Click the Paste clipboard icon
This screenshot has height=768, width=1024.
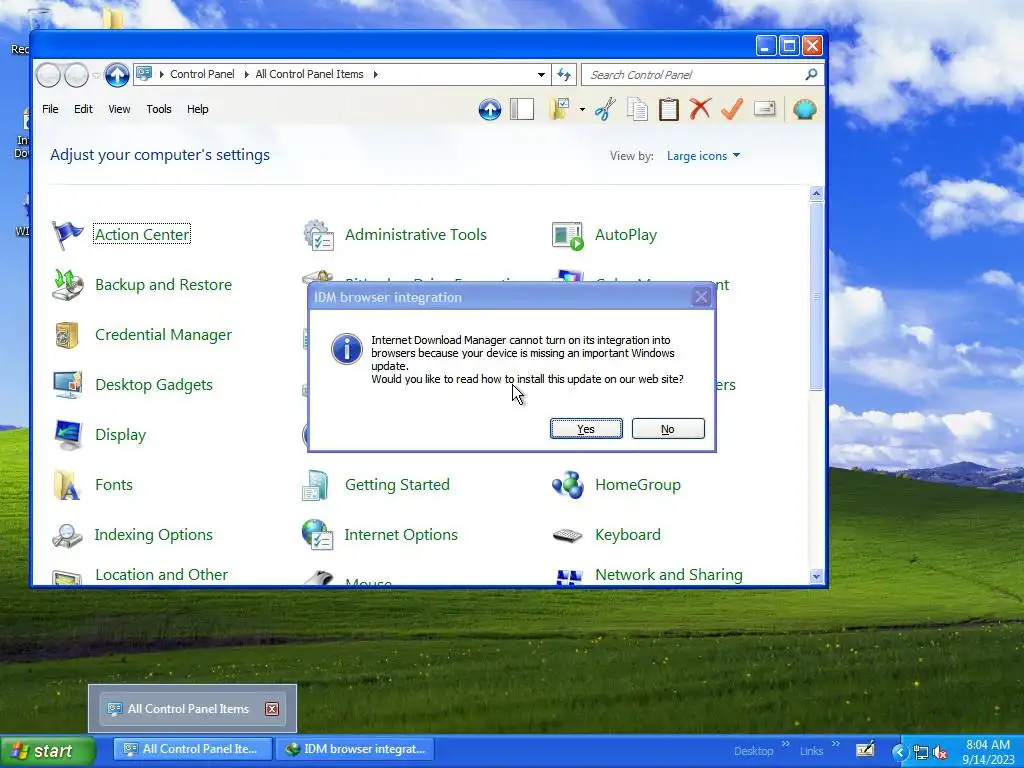click(x=669, y=109)
